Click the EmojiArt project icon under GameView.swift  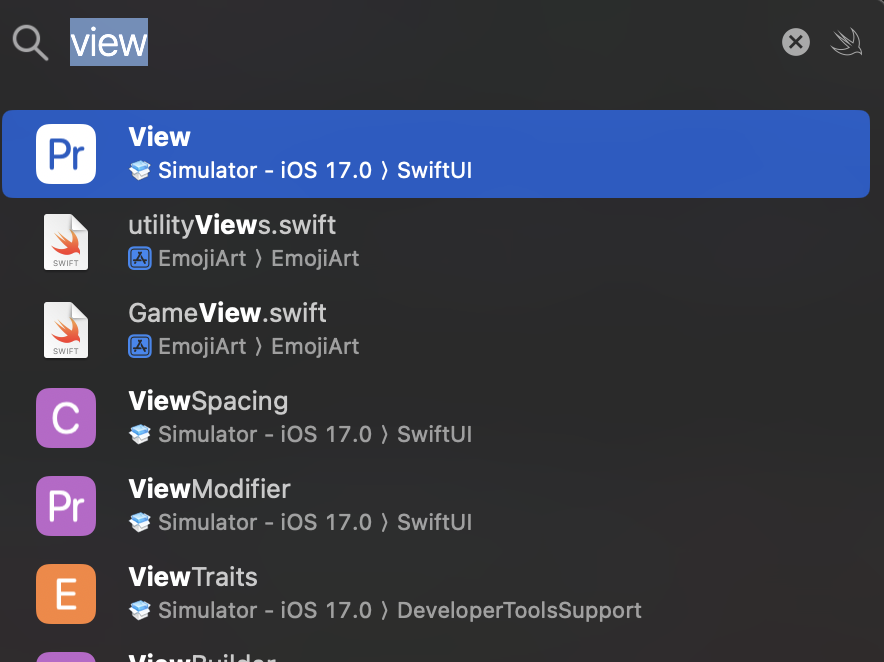[140, 347]
